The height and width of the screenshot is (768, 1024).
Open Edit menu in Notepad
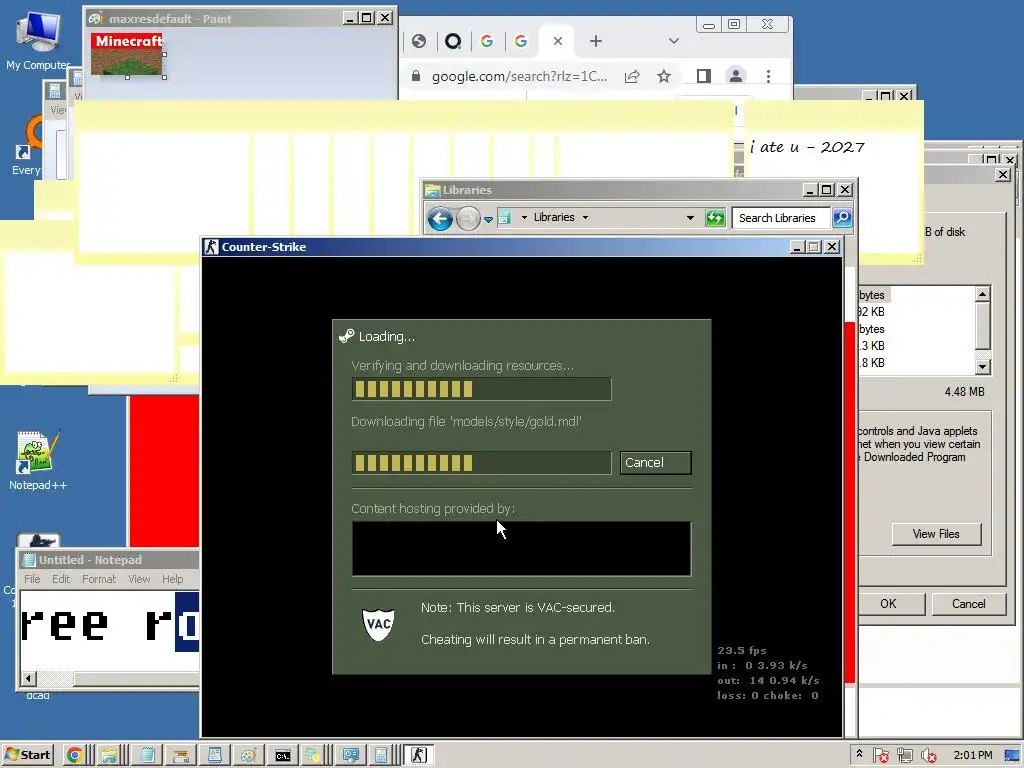(x=61, y=579)
